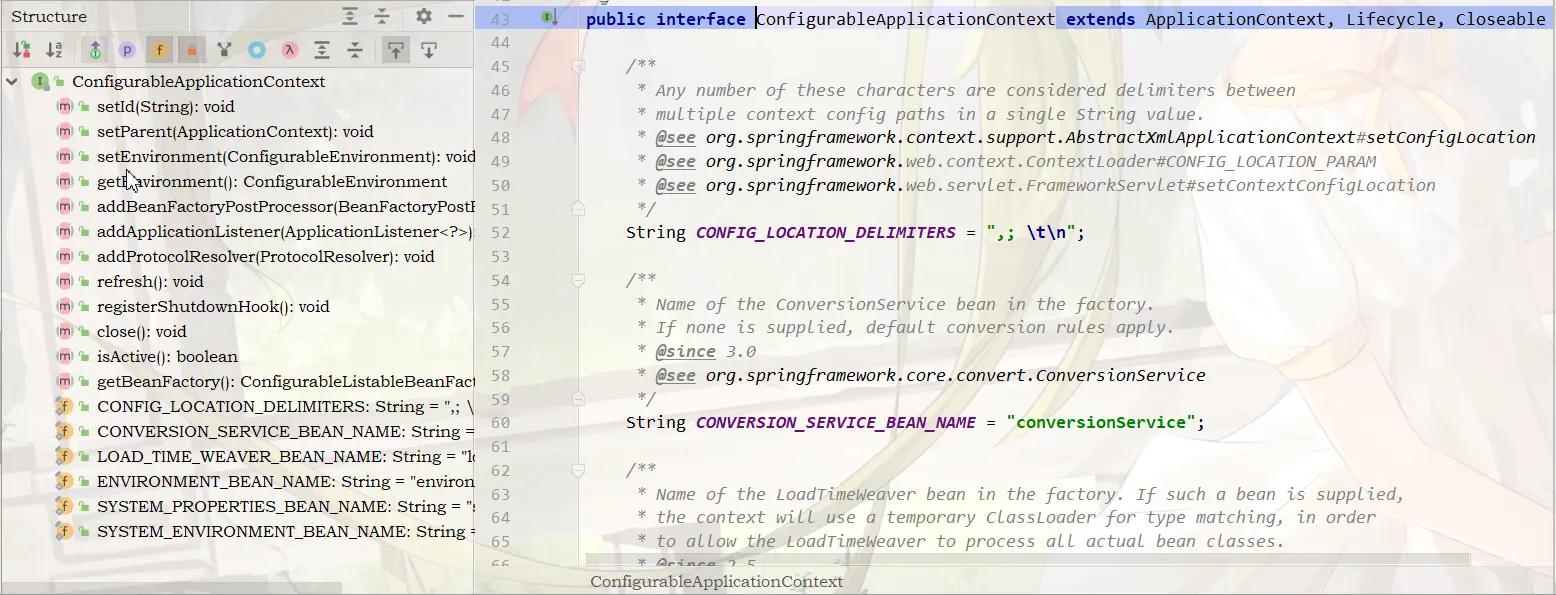The width and height of the screenshot is (1556, 595).
Task: Click method icon of getBeanFactory() row
Action: (x=65, y=381)
